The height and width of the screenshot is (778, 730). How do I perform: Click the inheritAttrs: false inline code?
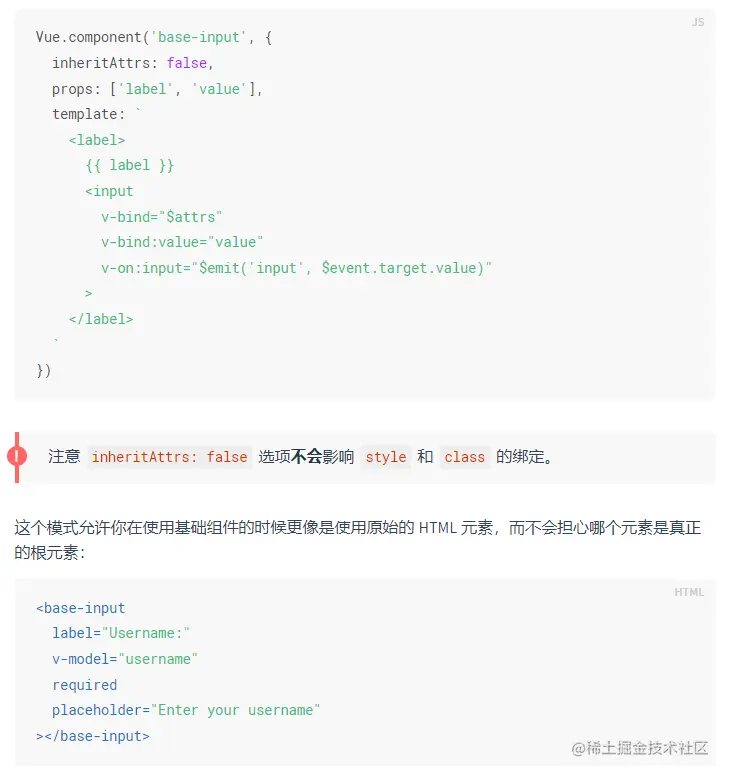tap(169, 457)
